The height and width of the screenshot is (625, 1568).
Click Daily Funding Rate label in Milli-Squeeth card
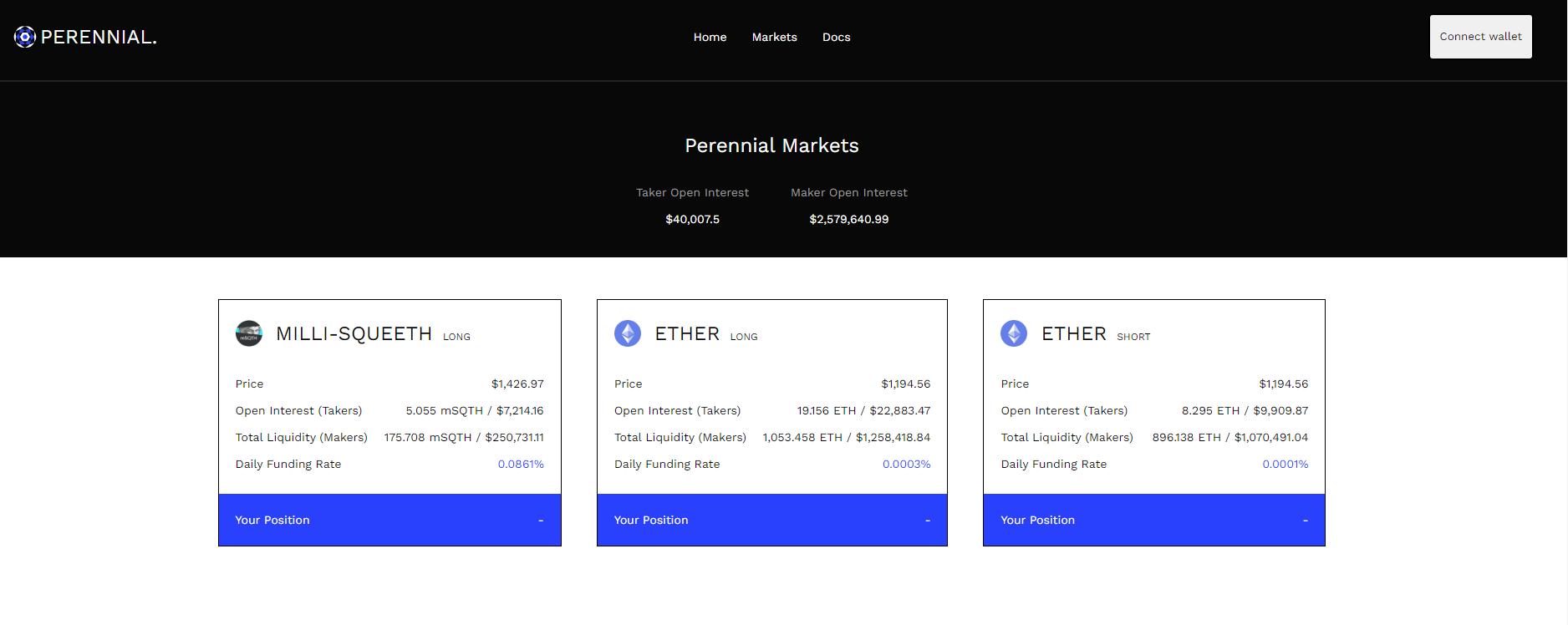[288, 464]
